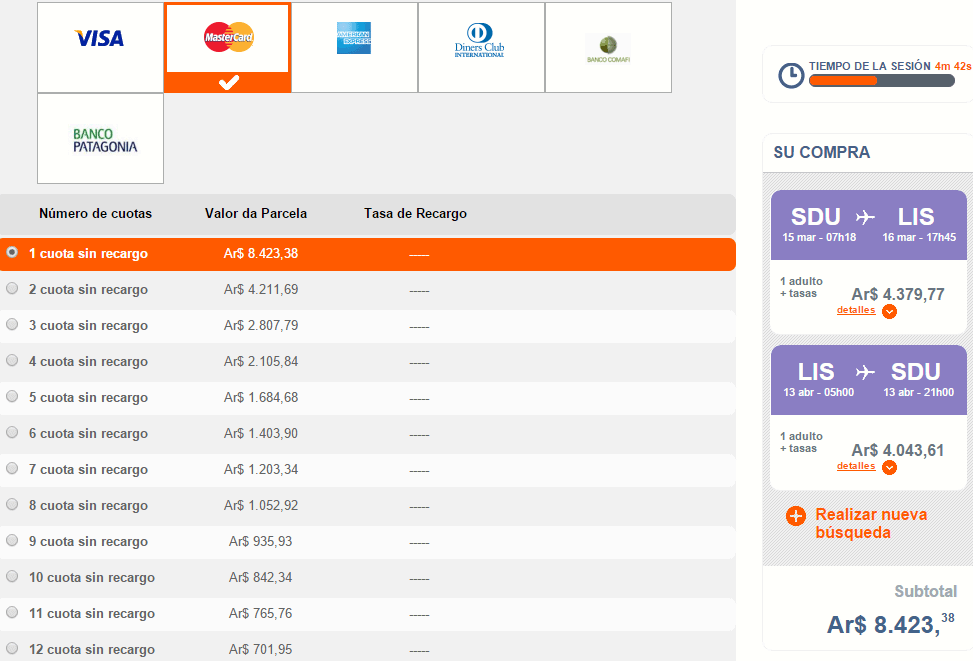Click the orange plus icon for new search
Viewport: 973px width, 661px height.
[796, 516]
